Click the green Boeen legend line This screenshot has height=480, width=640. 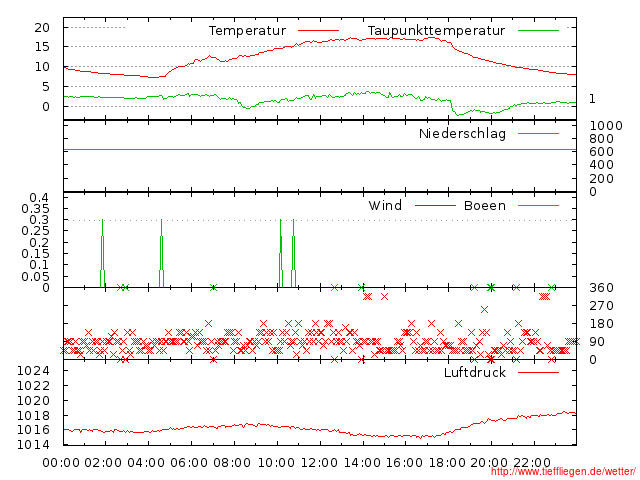(x=538, y=205)
